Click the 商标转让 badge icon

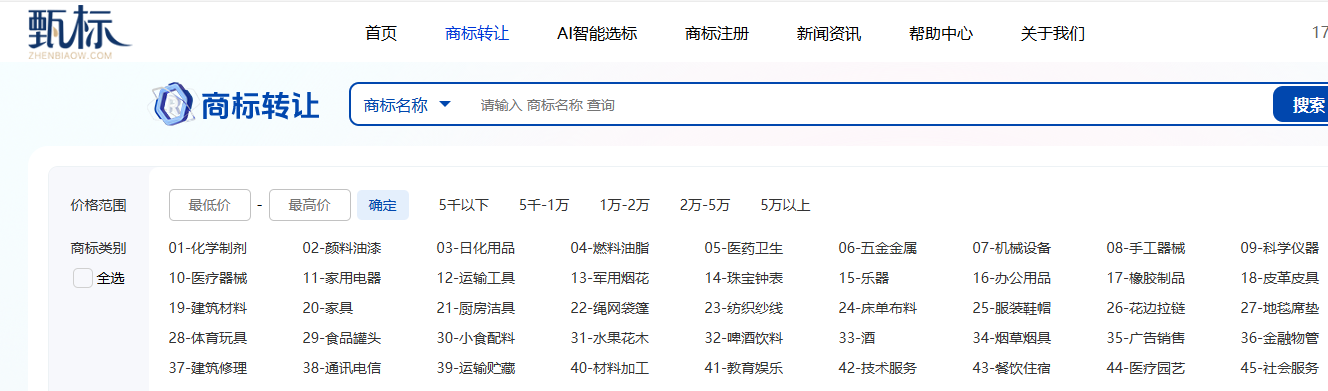point(172,104)
